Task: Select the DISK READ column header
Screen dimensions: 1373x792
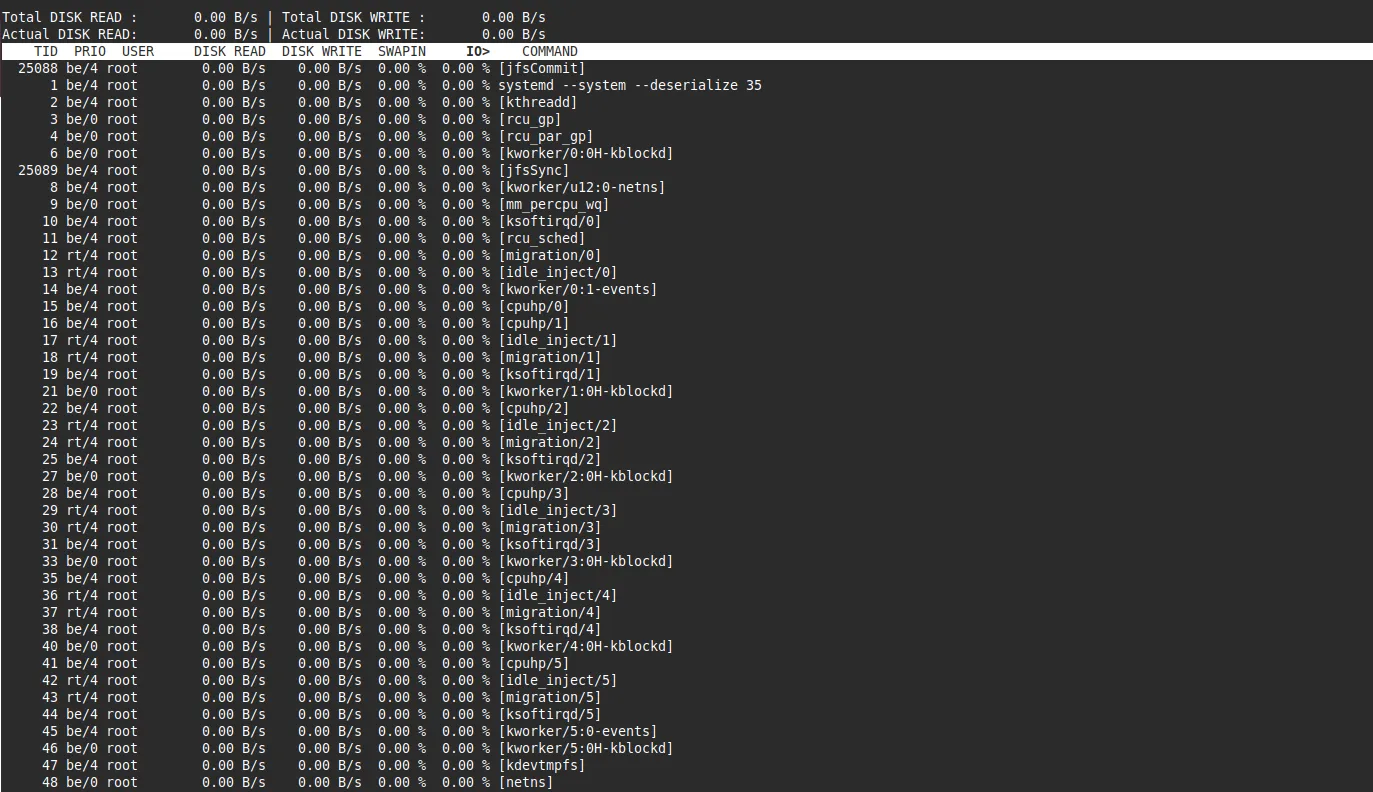Action: 230,51
